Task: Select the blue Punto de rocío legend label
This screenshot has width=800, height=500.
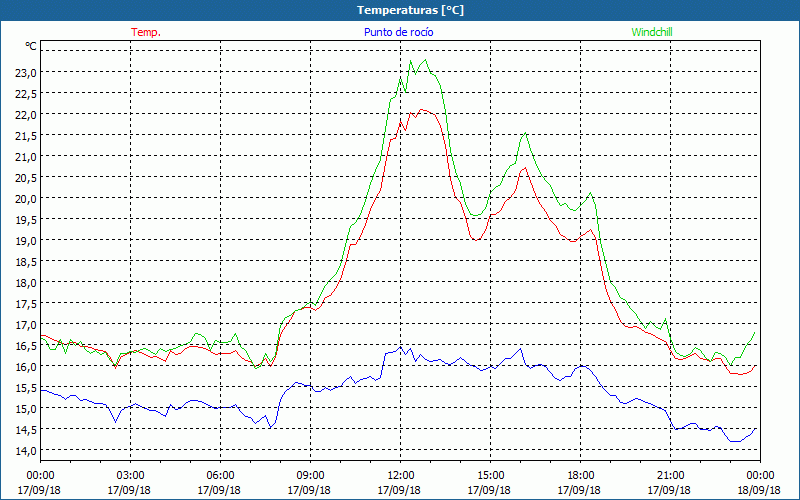Action: pos(398,32)
